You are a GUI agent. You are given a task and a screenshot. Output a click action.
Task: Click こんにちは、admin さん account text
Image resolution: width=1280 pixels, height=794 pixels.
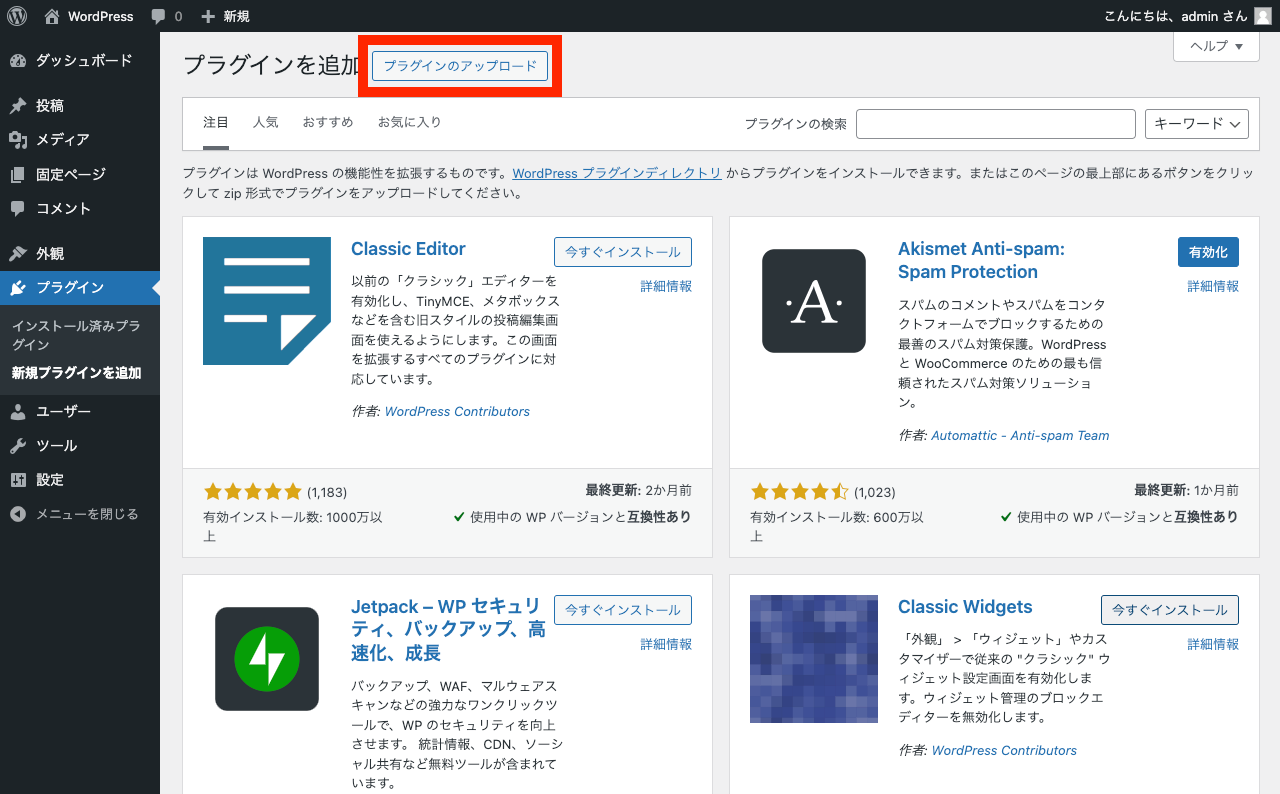(x=1176, y=16)
